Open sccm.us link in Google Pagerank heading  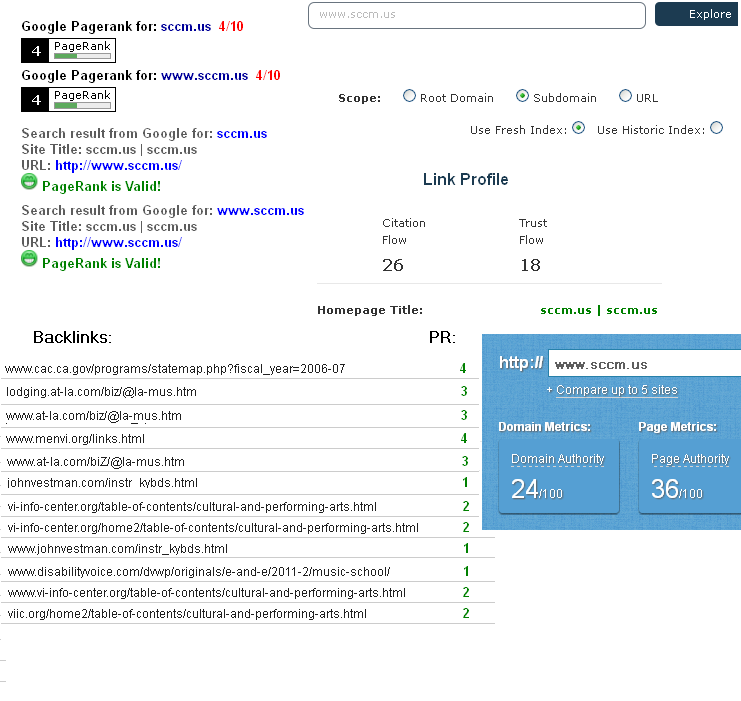click(x=186, y=26)
